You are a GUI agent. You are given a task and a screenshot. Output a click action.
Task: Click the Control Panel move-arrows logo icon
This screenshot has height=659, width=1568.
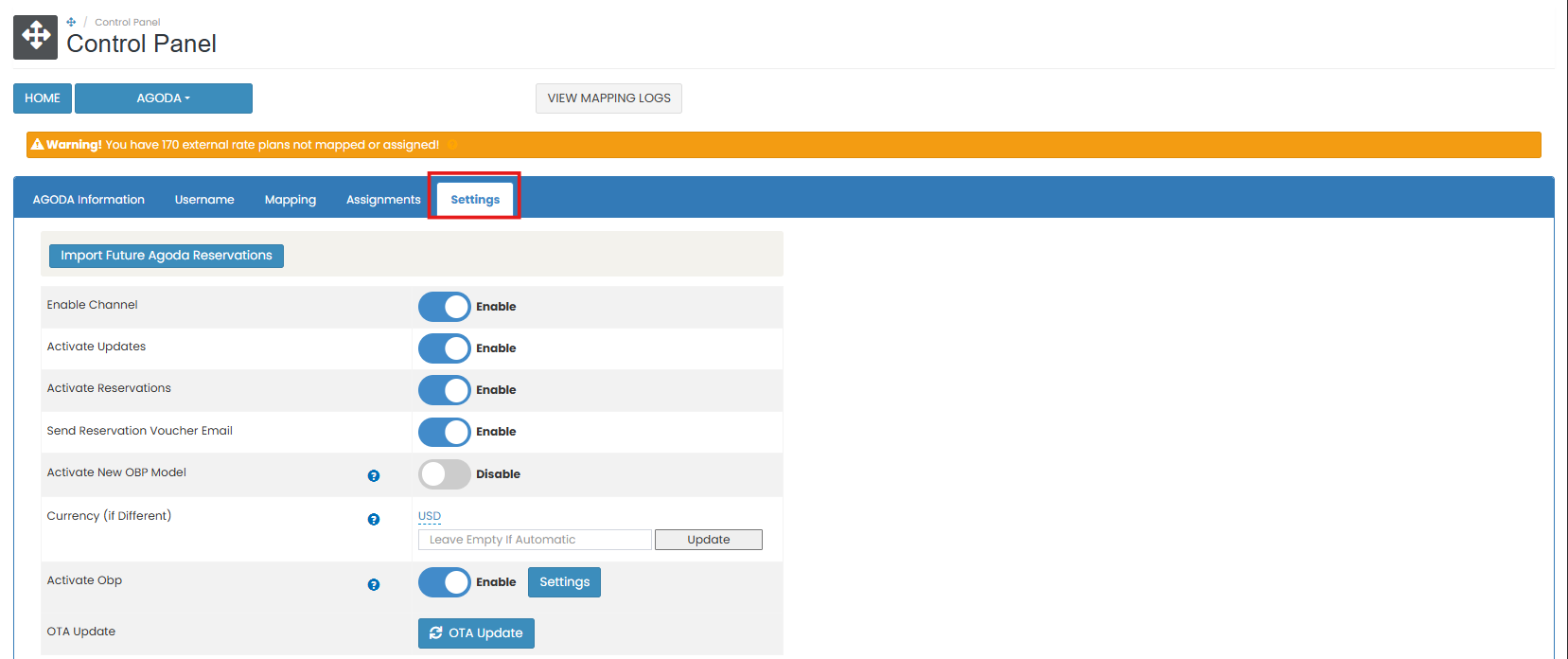pos(35,37)
